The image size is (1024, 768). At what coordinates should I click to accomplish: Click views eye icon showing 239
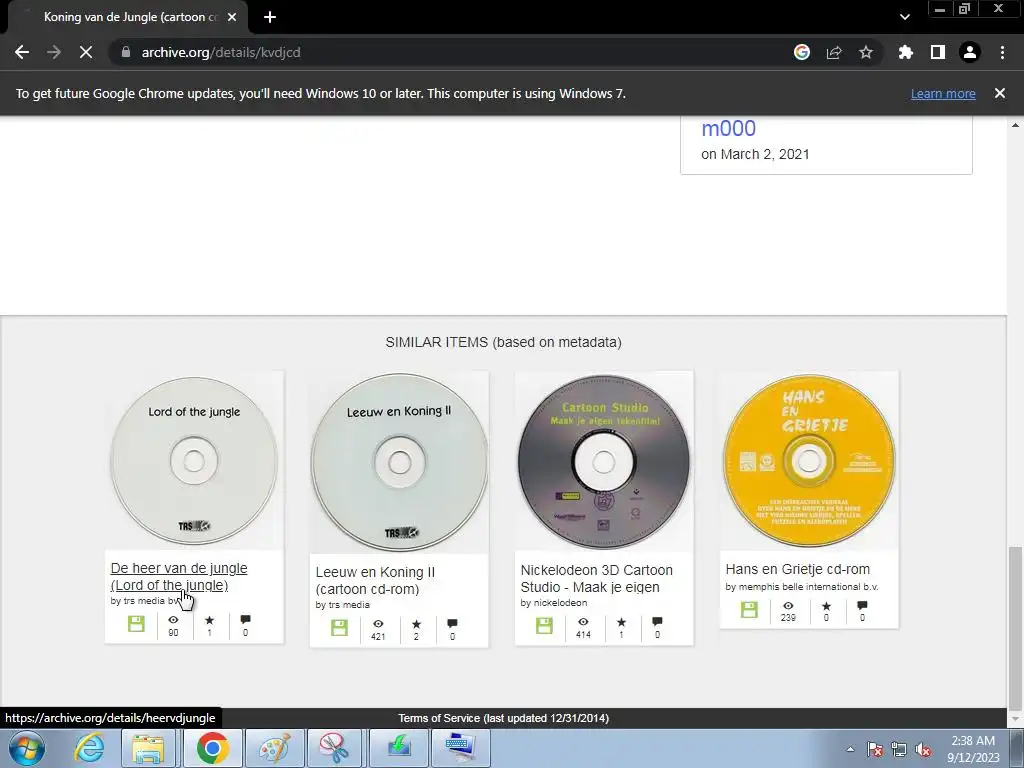click(788, 605)
